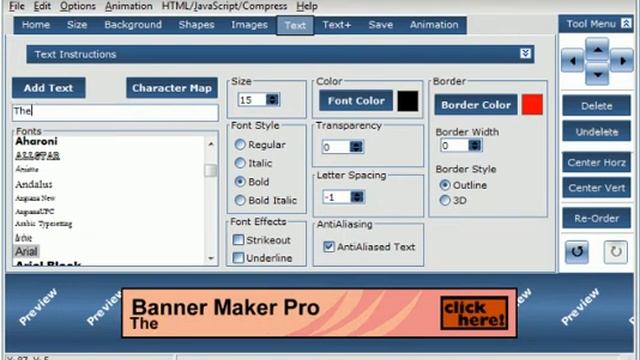
Task: Open the Options menu
Action: pos(78,6)
